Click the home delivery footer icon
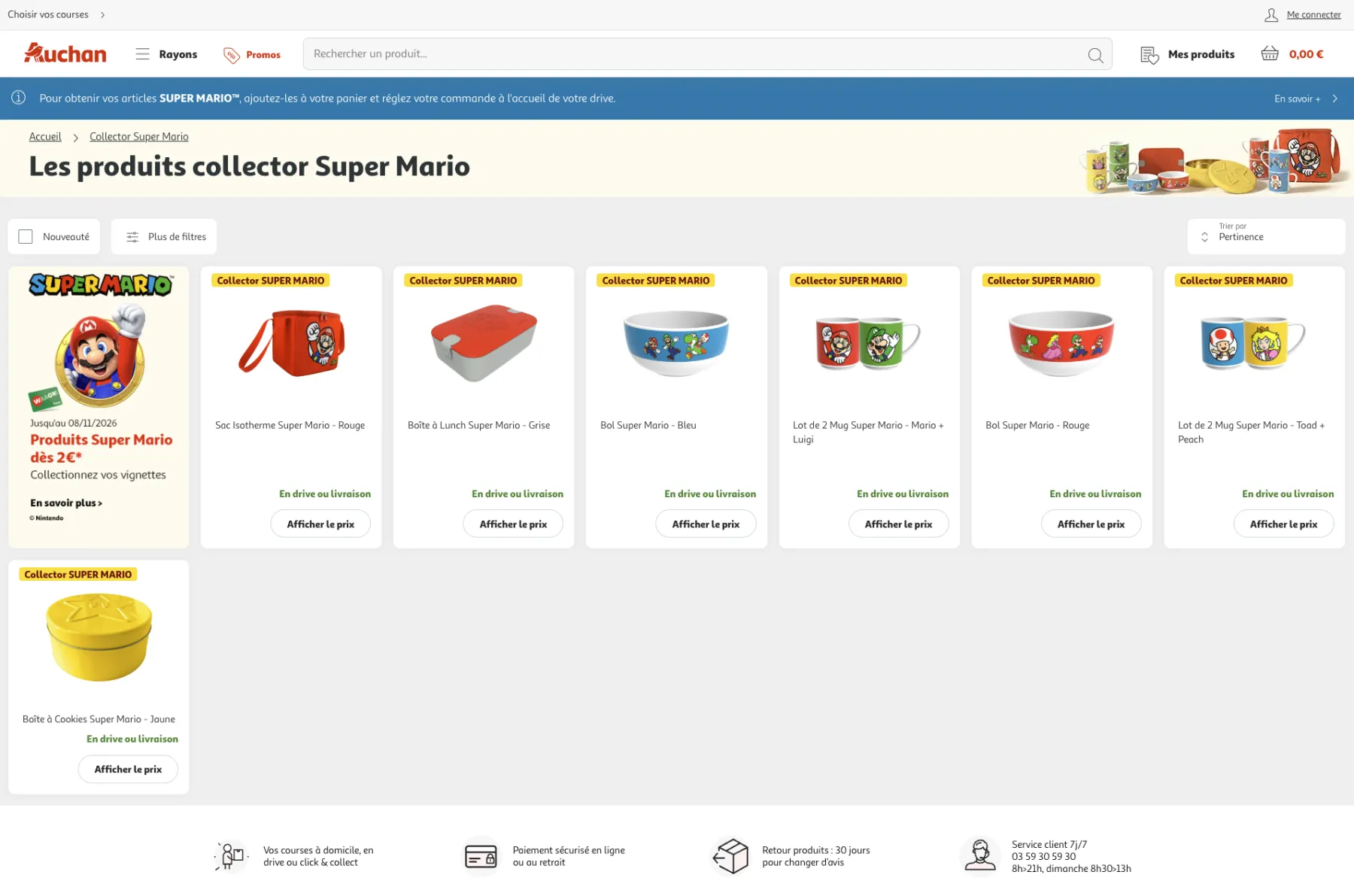Image resolution: width=1354 pixels, height=896 pixels. click(232, 856)
